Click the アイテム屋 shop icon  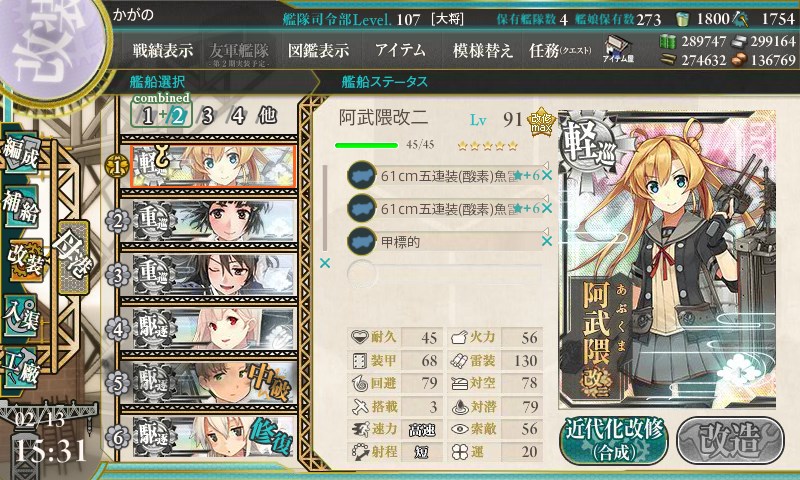tap(618, 49)
